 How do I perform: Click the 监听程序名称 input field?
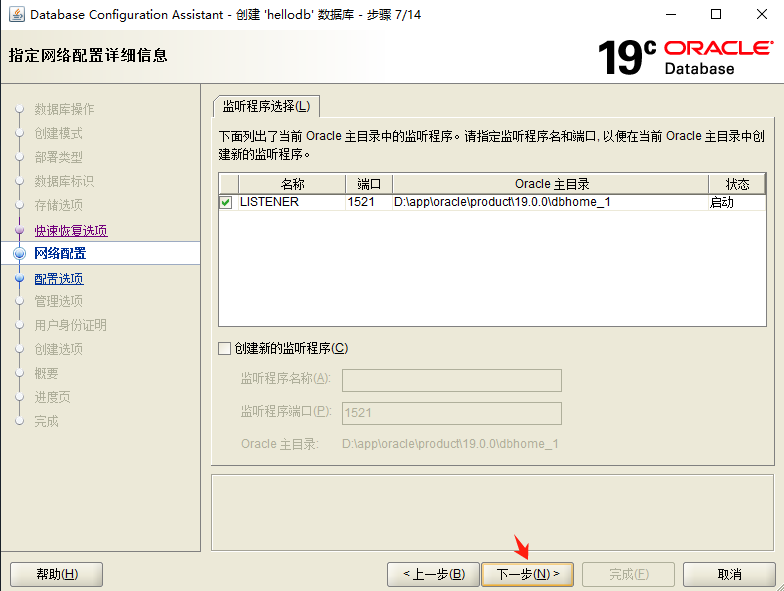452,380
